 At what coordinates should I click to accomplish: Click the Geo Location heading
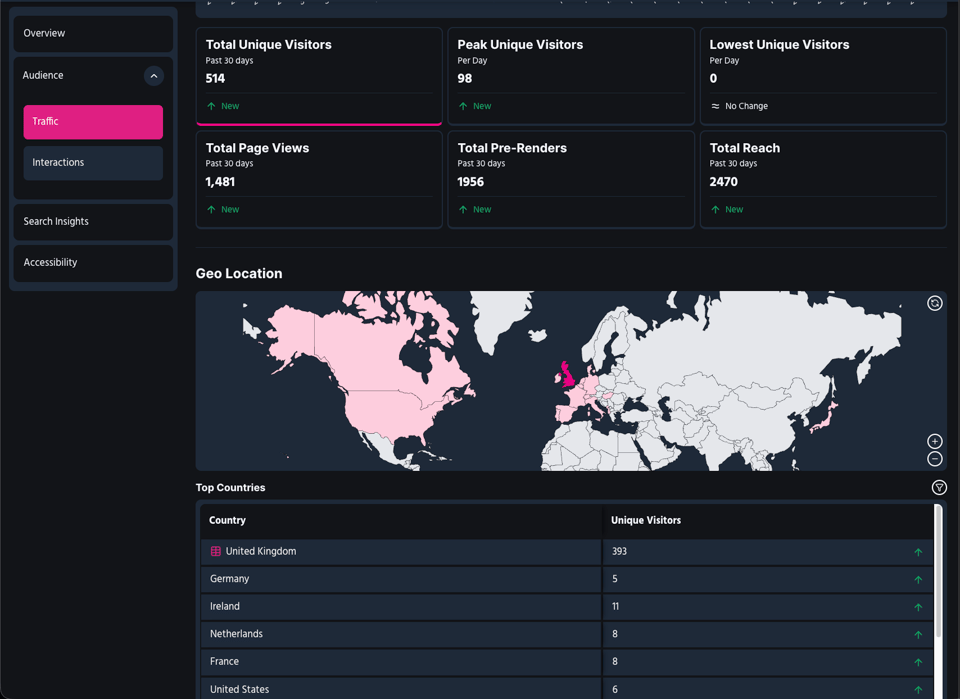pyautogui.click(x=239, y=274)
